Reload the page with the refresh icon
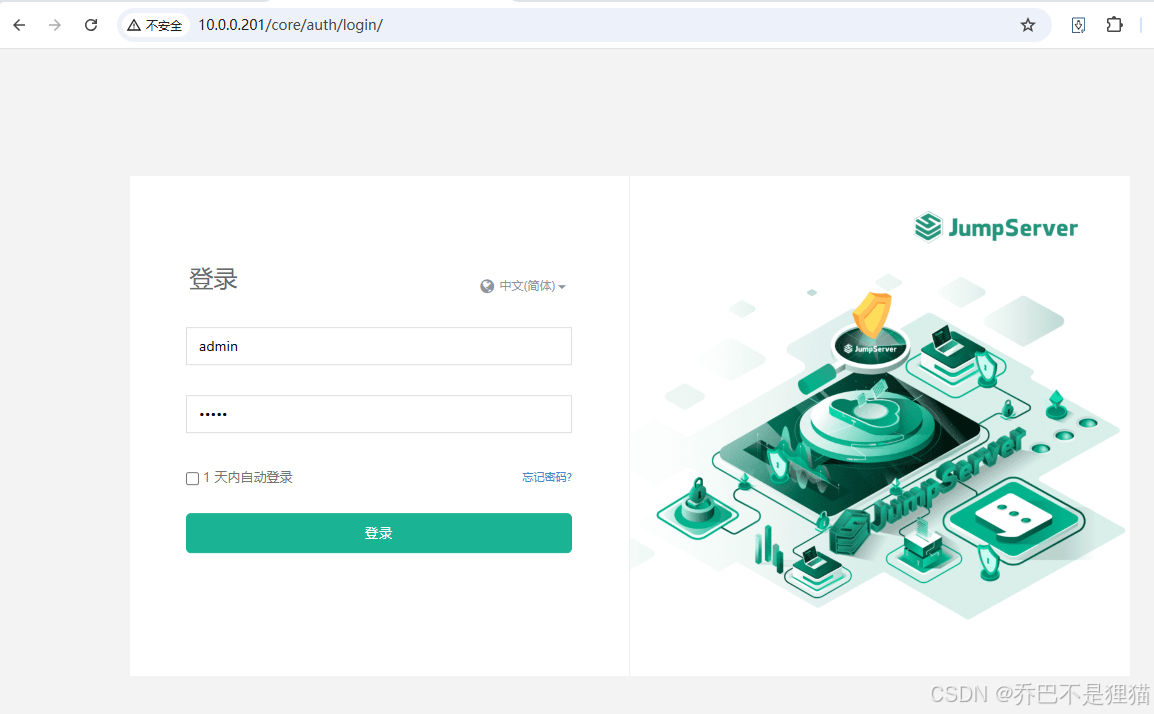Viewport: 1154px width, 714px height. click(91, 25)
